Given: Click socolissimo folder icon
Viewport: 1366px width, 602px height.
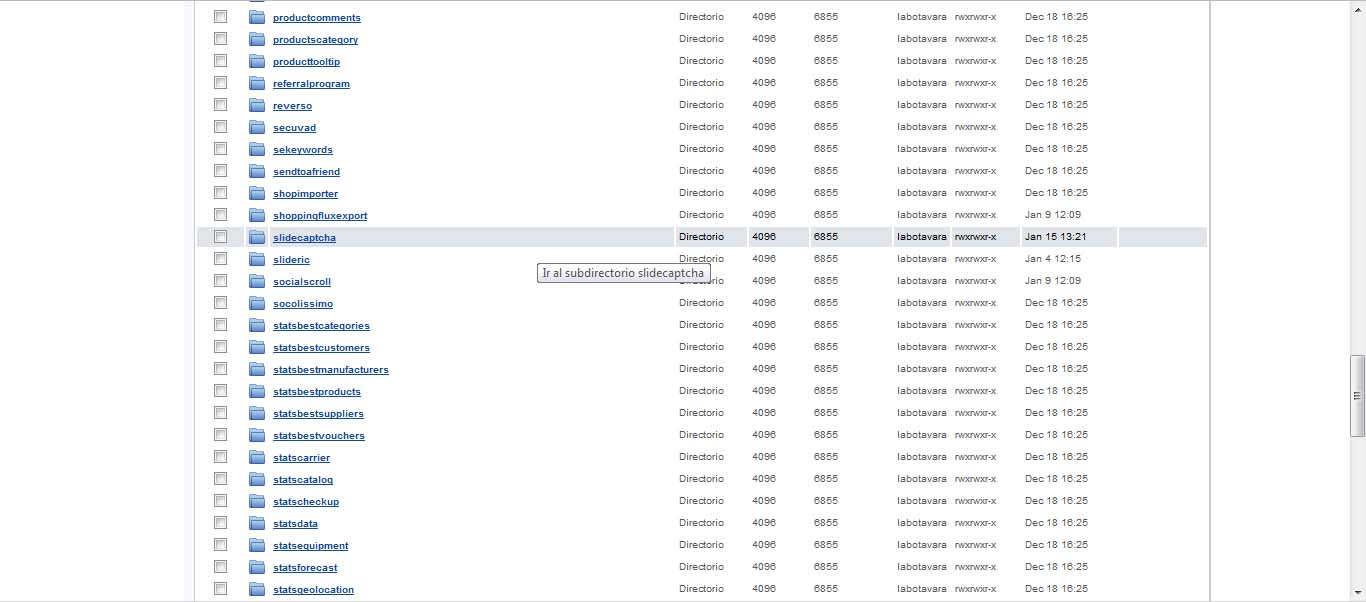Looking at the screenshot, I should click(x=257, y=303).
